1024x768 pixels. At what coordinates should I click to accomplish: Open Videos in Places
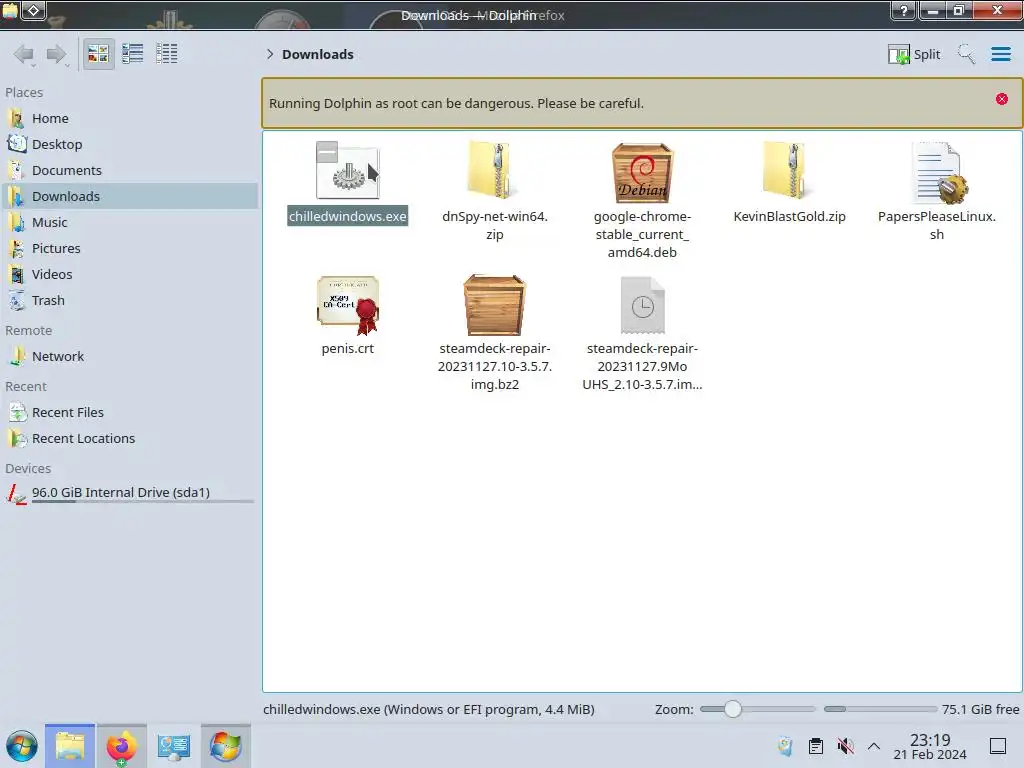[x=131, y=275]
